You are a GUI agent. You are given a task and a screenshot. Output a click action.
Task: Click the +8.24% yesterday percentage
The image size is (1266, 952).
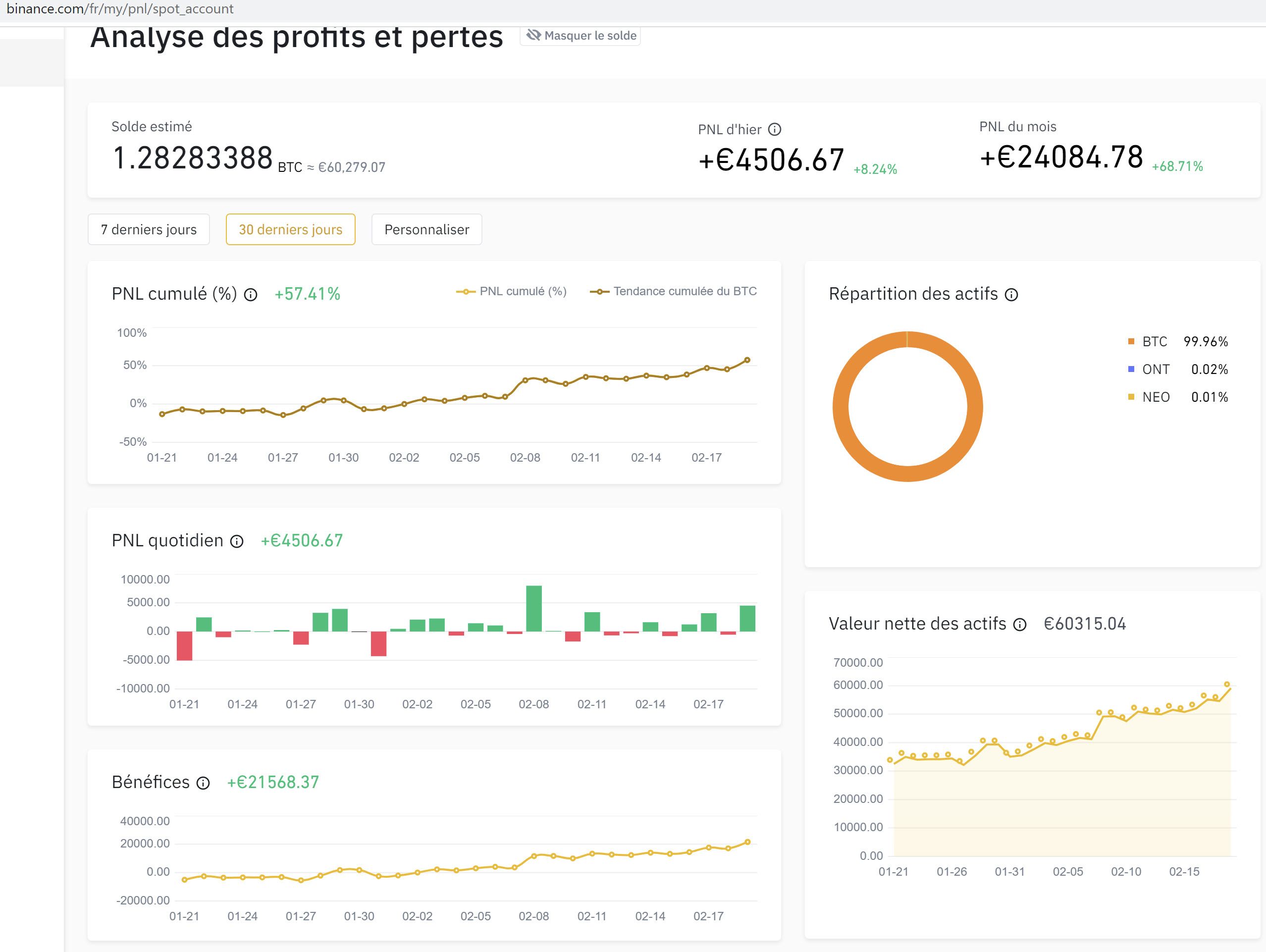tap(875, 169)
